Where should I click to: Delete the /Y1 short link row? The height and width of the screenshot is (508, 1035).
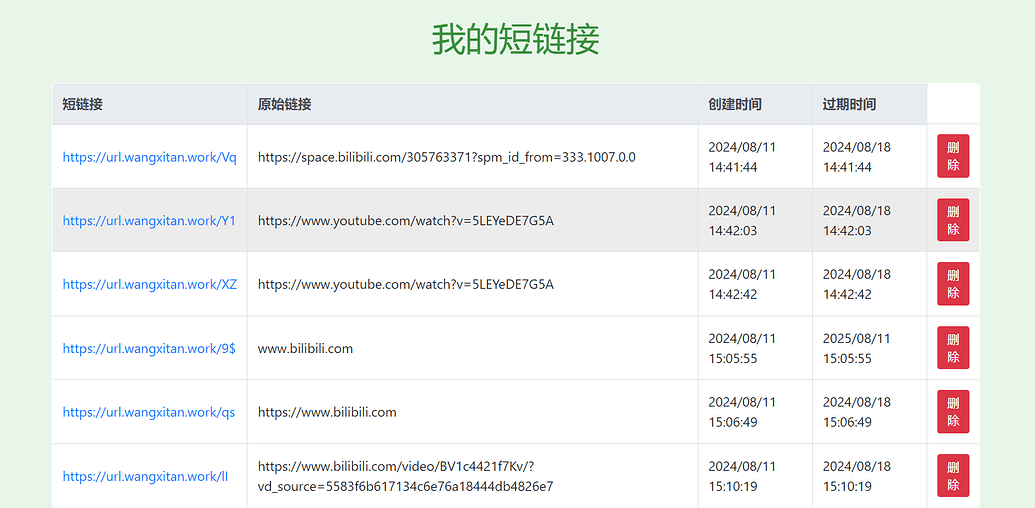(x=953, y=220)
